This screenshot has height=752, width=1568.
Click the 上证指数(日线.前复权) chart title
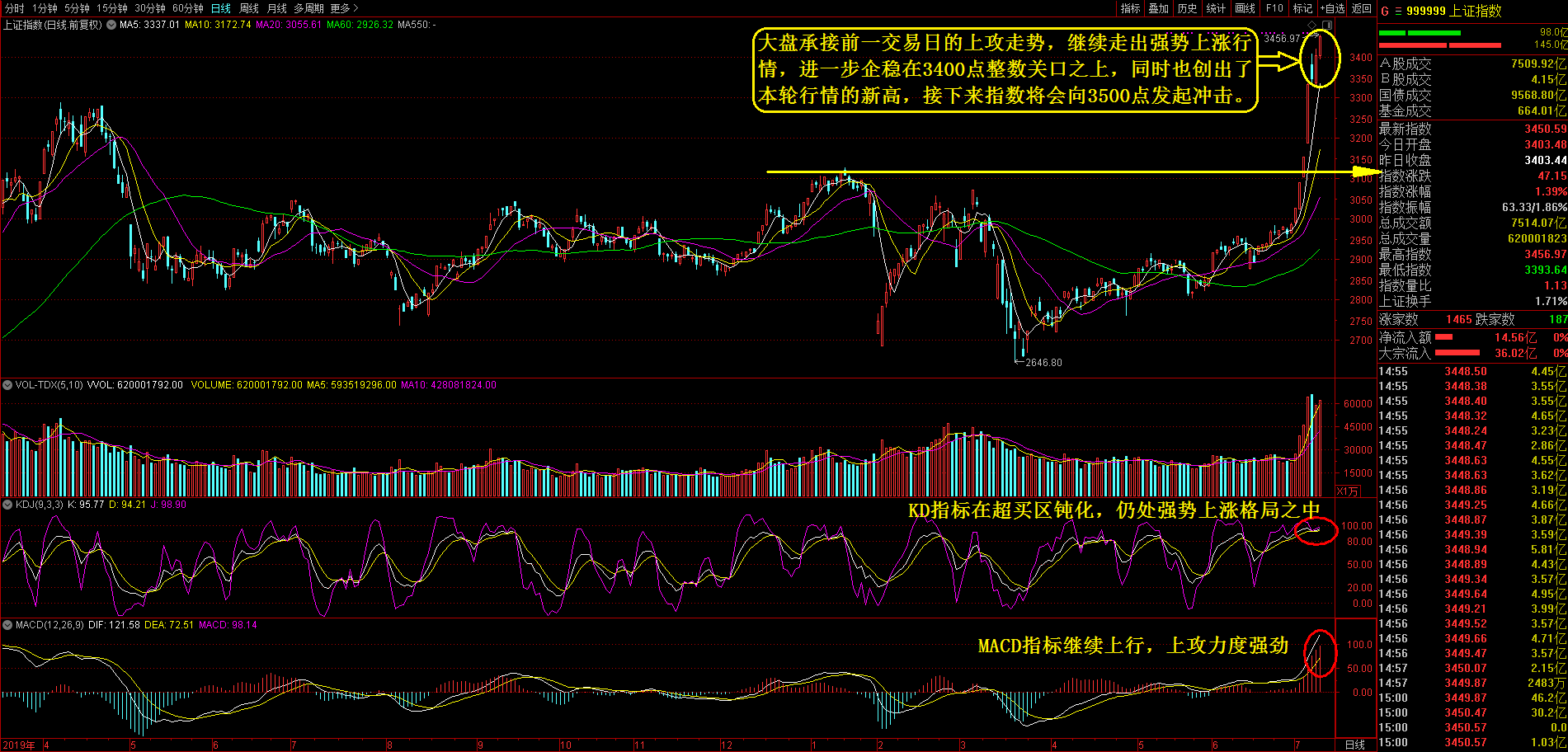point(53,25)
